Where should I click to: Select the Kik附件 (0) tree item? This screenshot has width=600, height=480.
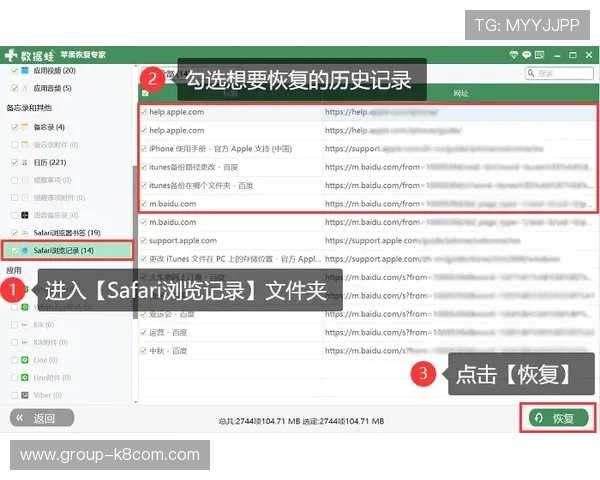pos(51,342)
